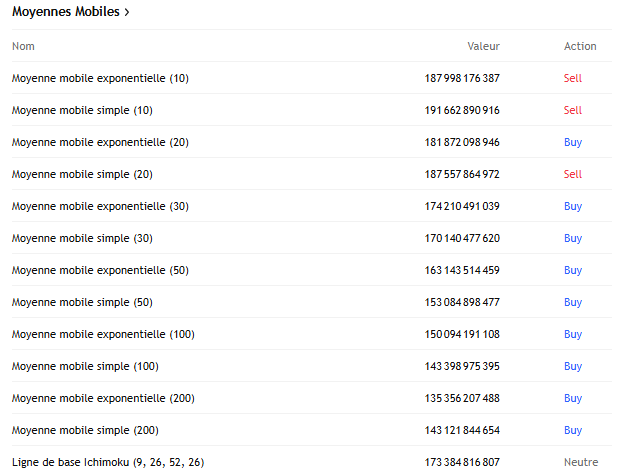
Task: Select Ligne de base Ichimoku row
Action: click(312, 461)
